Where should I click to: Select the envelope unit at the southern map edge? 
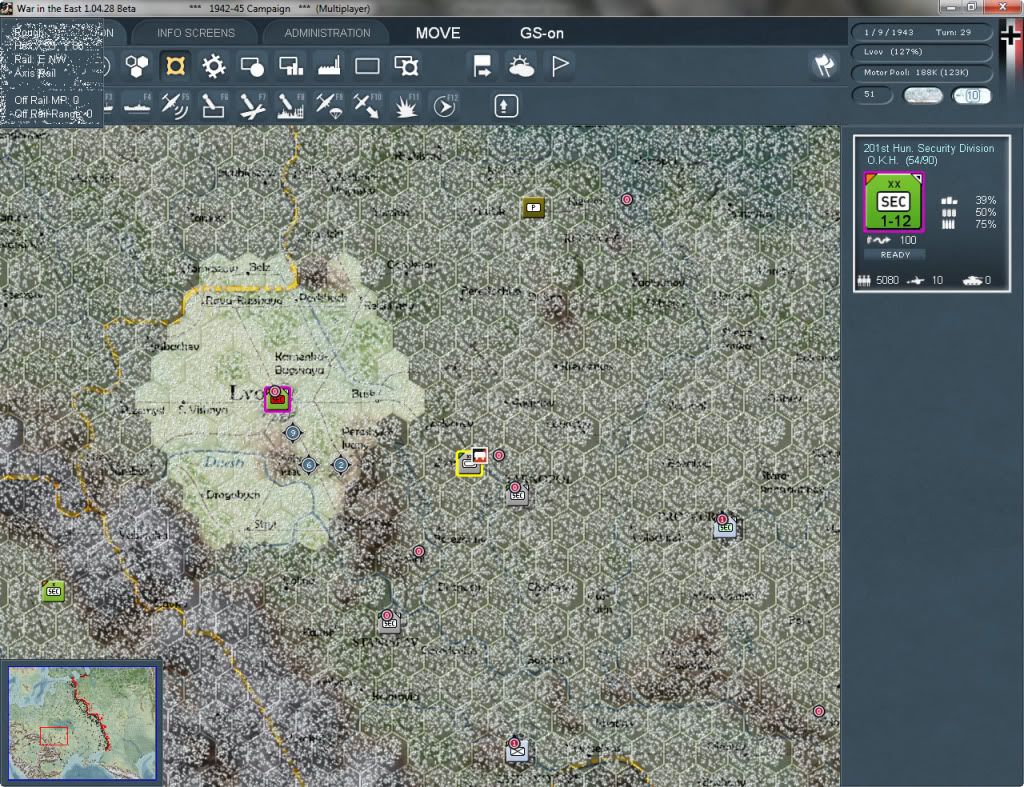pos(517,749)
